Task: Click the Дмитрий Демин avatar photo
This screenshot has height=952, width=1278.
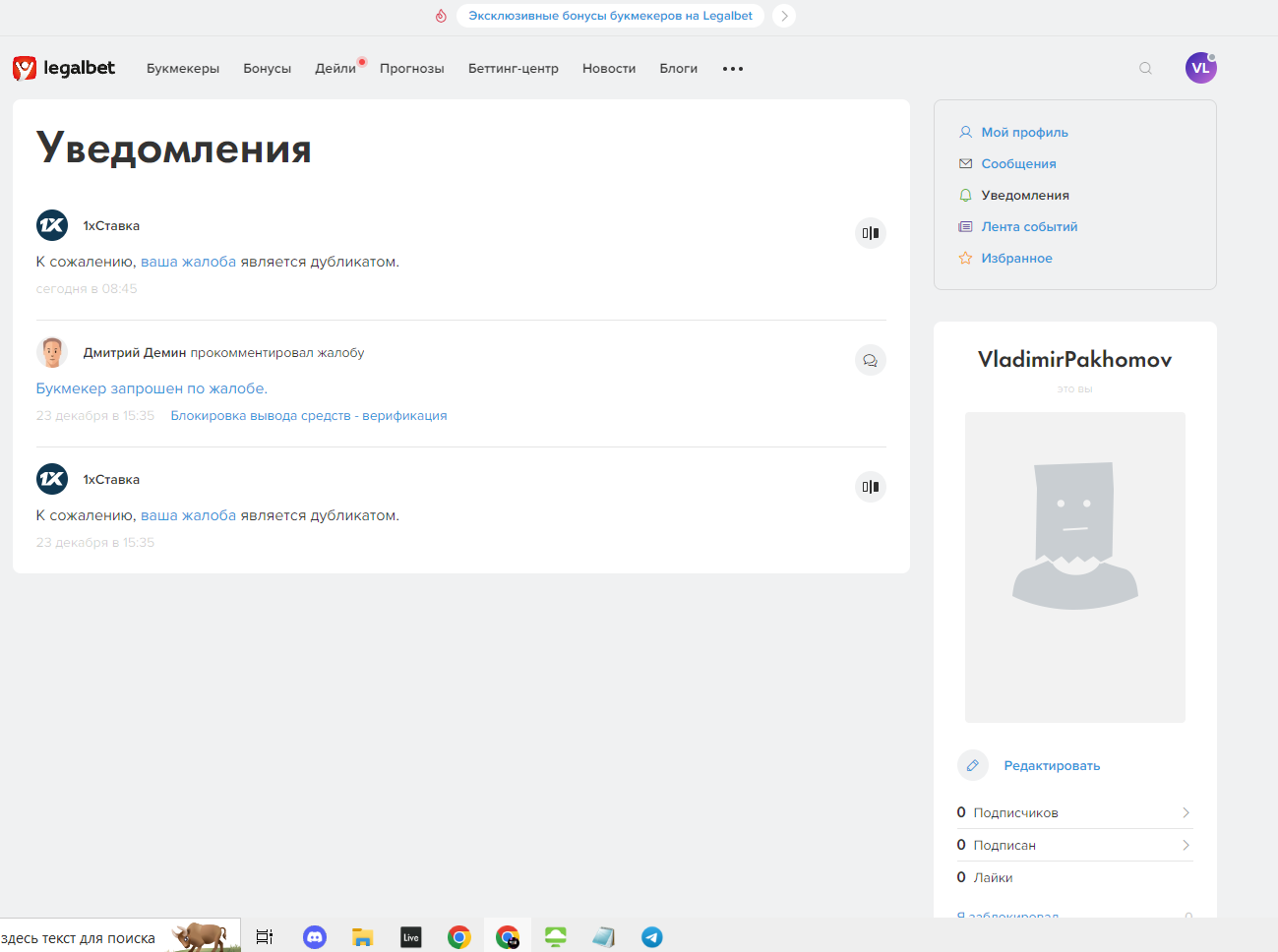Action: pos(52,352)
